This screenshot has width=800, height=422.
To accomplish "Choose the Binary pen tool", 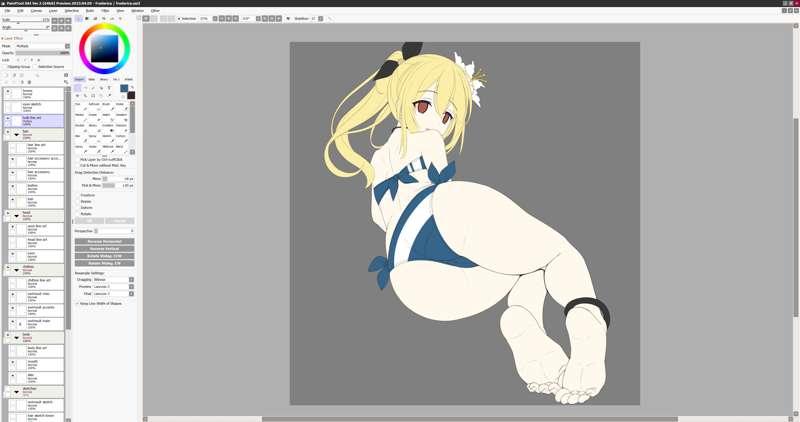I will (x=94, y=128).
